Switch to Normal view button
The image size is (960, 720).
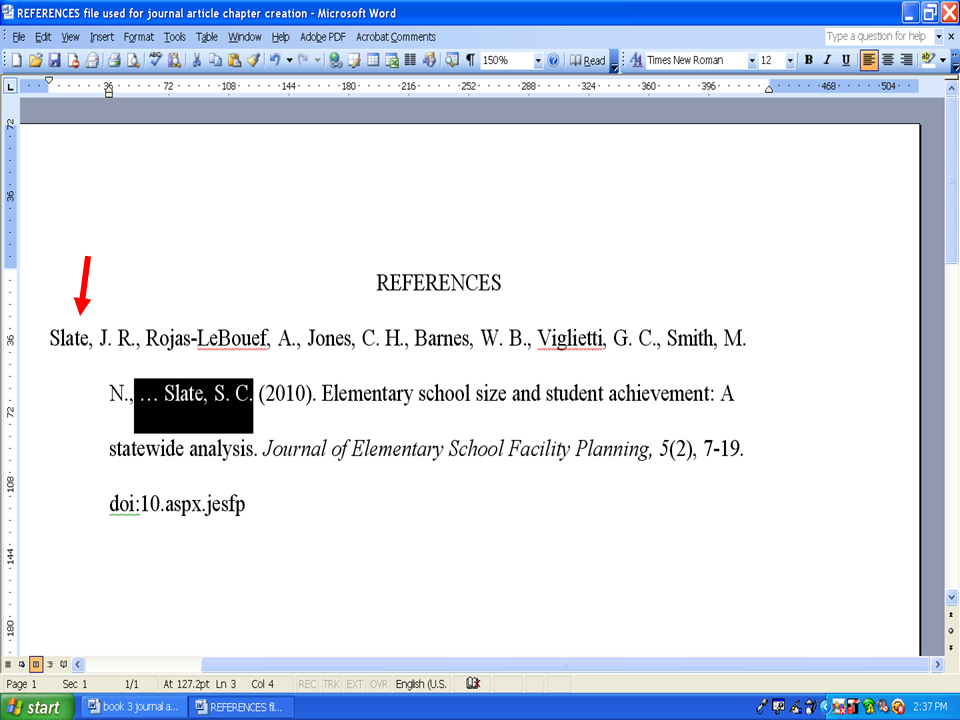click(x=8, y=664)
